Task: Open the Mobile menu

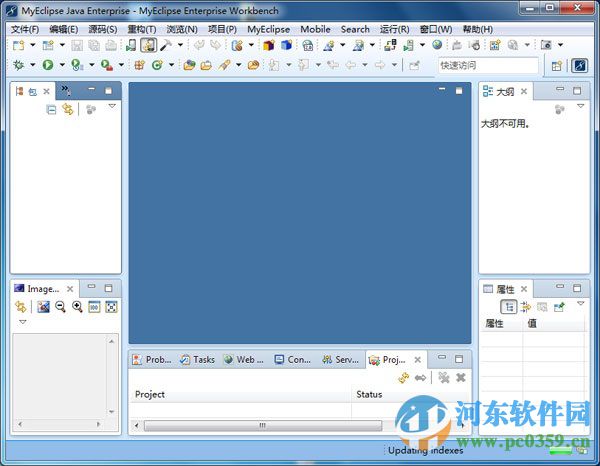Action: pyautogui.click(x=315, y=29)
